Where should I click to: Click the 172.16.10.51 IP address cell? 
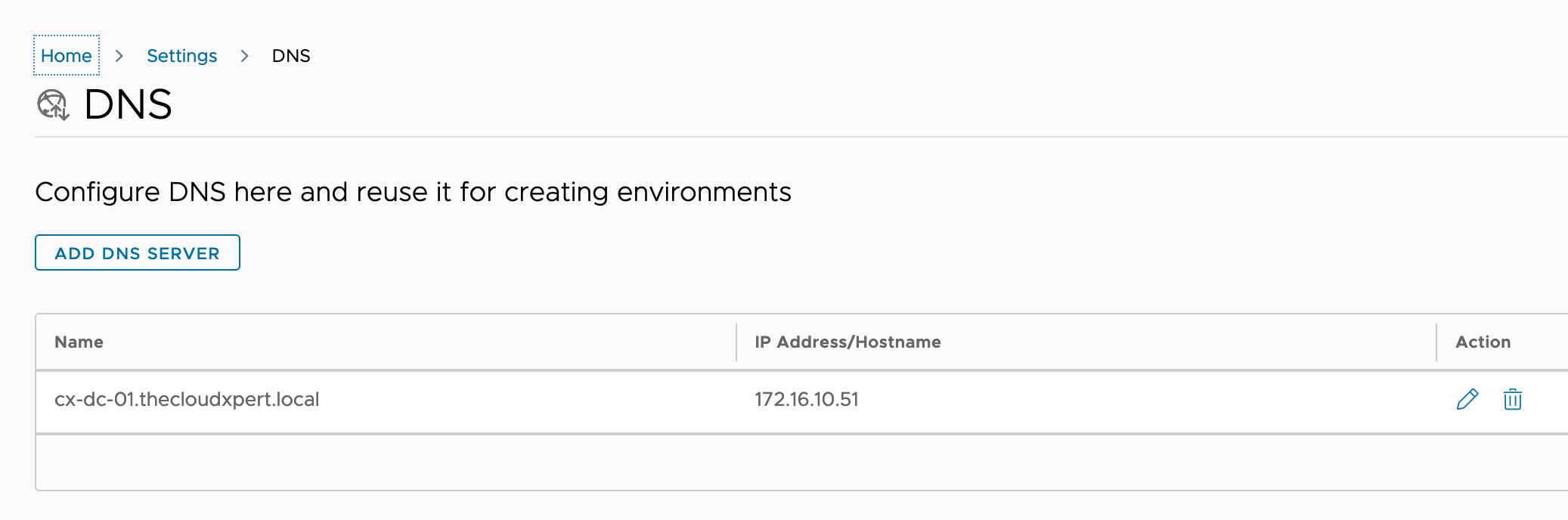[x=806, y=400]
